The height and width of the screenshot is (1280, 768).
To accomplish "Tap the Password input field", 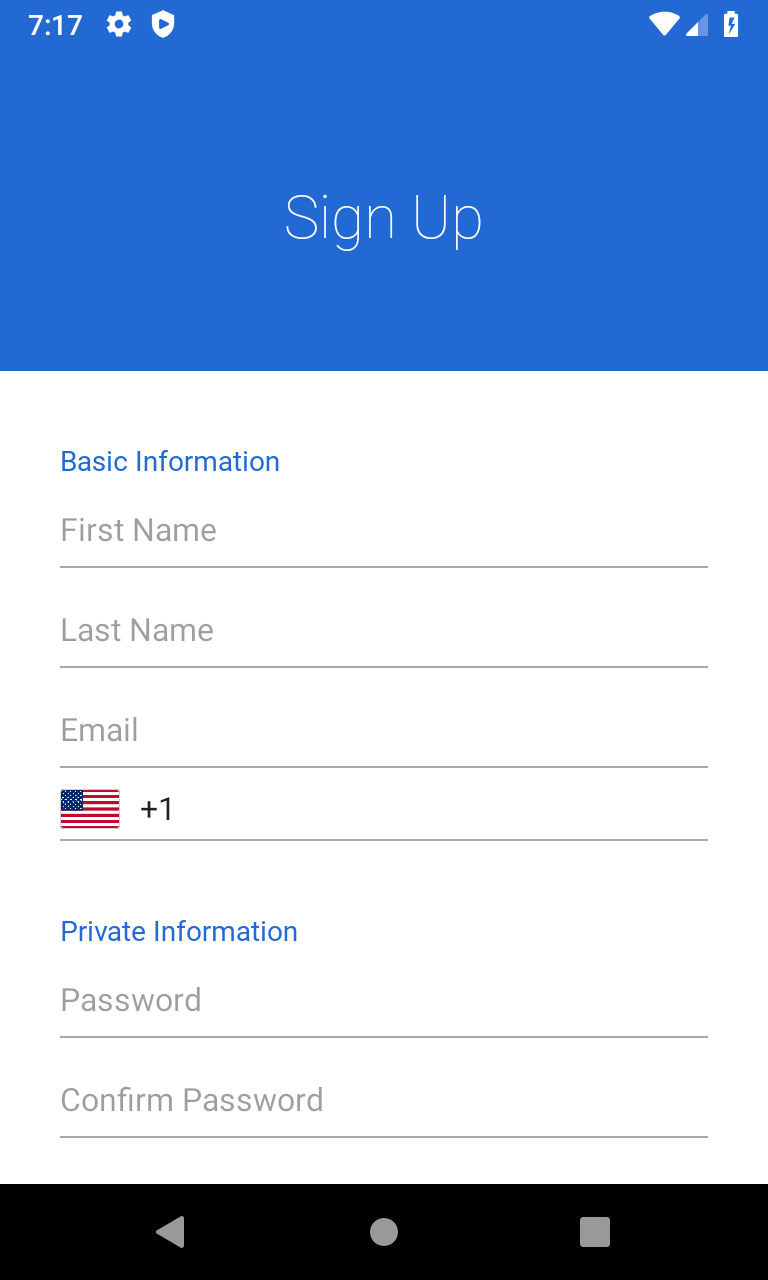I will click(384, 1001).
